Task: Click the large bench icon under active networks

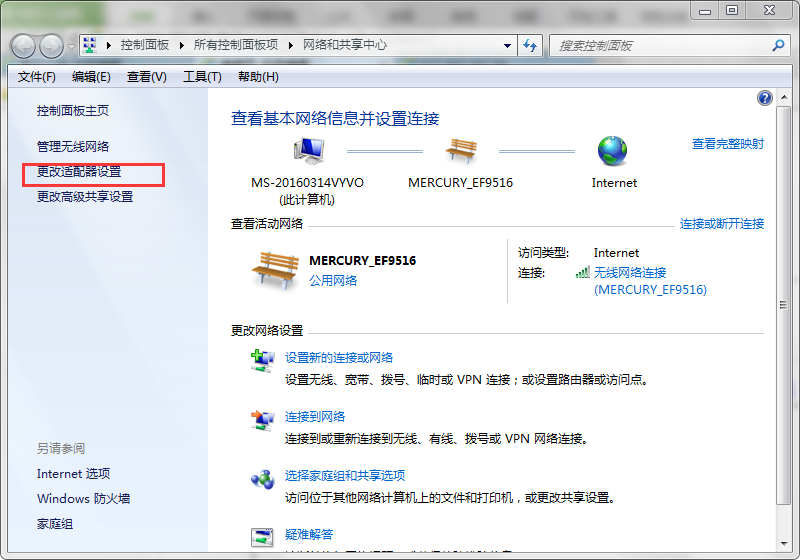Action: (272, 270)
